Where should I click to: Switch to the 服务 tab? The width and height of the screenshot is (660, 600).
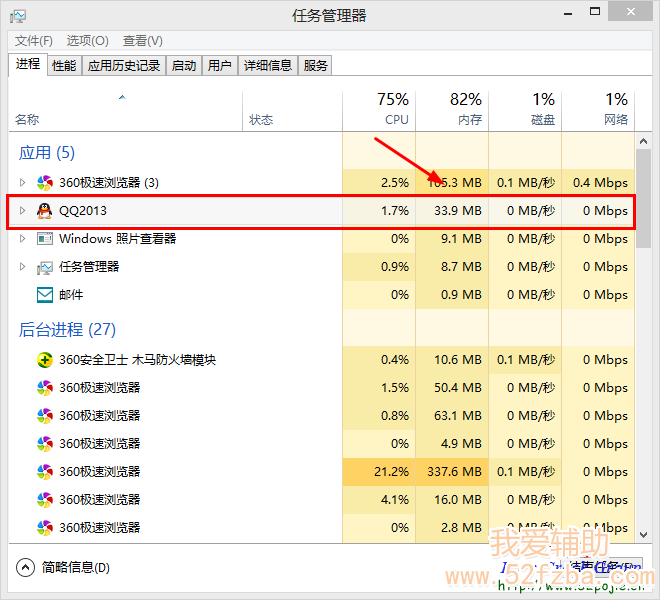[x=315, y=66]
